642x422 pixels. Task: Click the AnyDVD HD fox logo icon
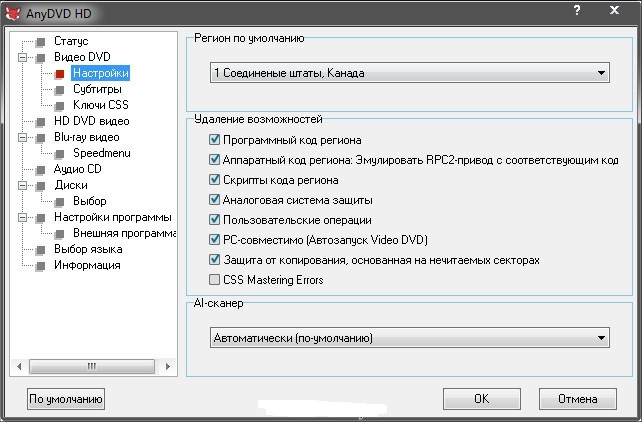13,13
